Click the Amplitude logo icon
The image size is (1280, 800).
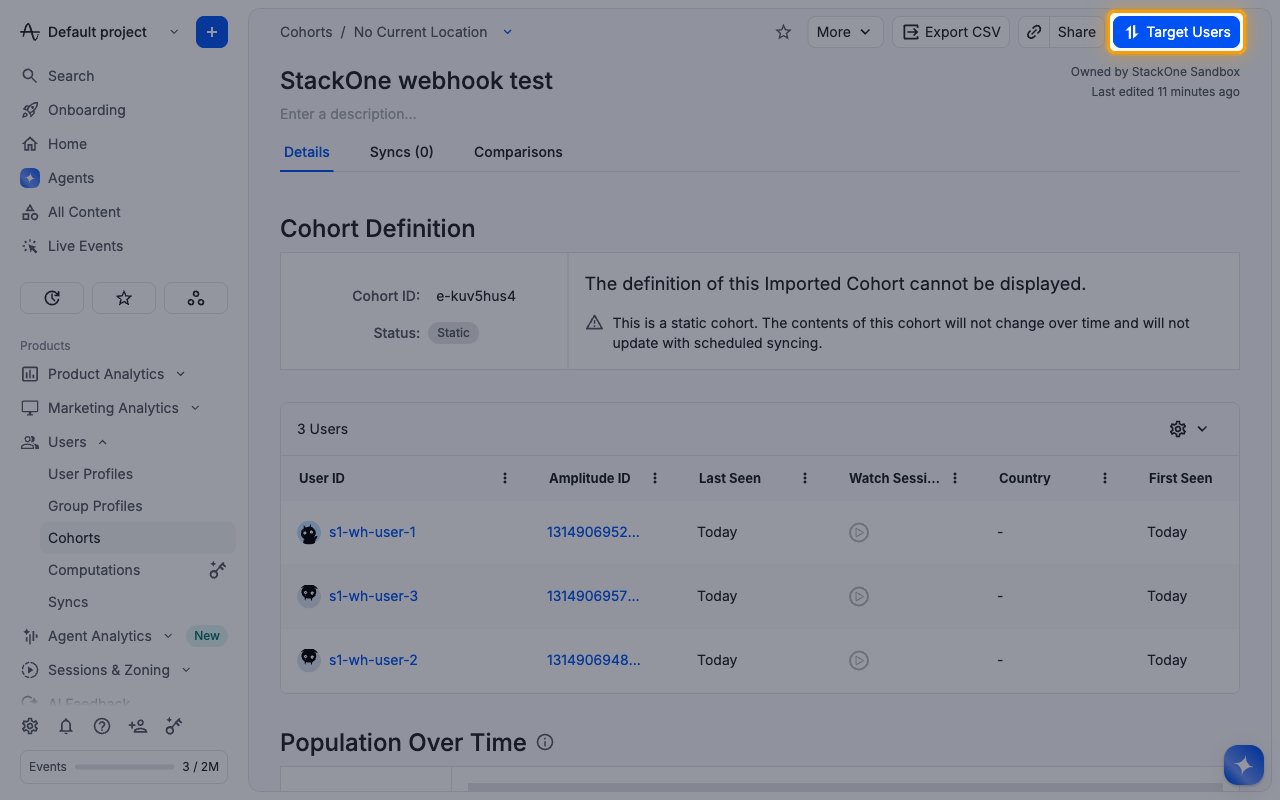click(x=30, y=32)
